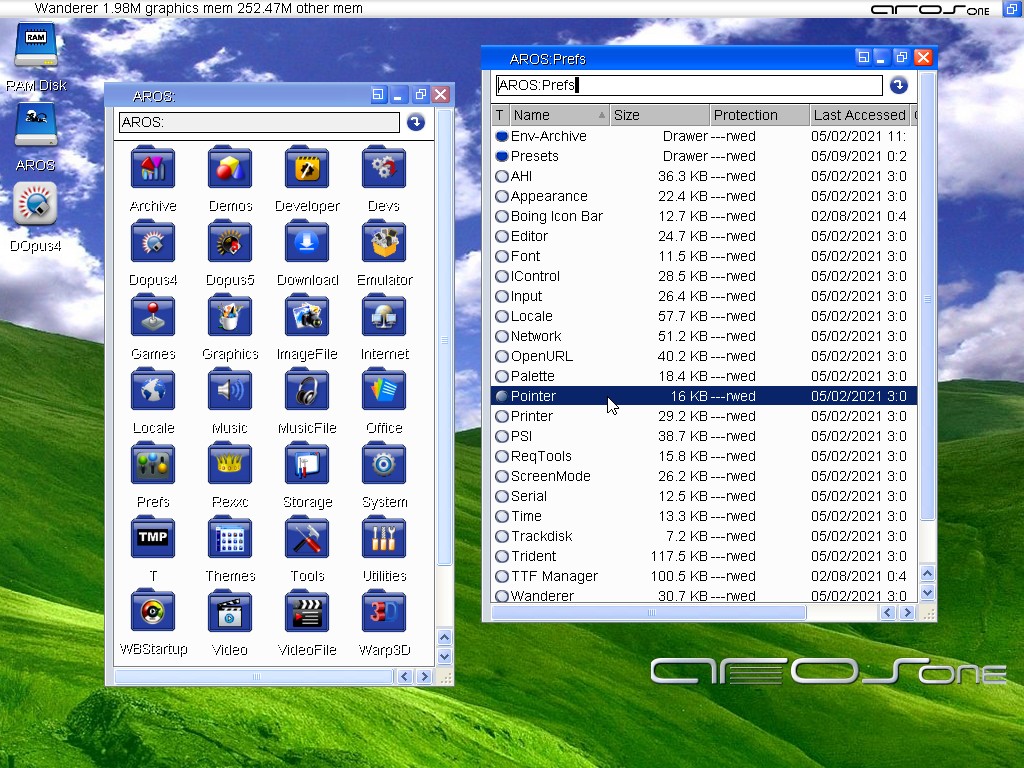
Task: Select the DOpus4 desktop icon
Action: click(35, 205)
